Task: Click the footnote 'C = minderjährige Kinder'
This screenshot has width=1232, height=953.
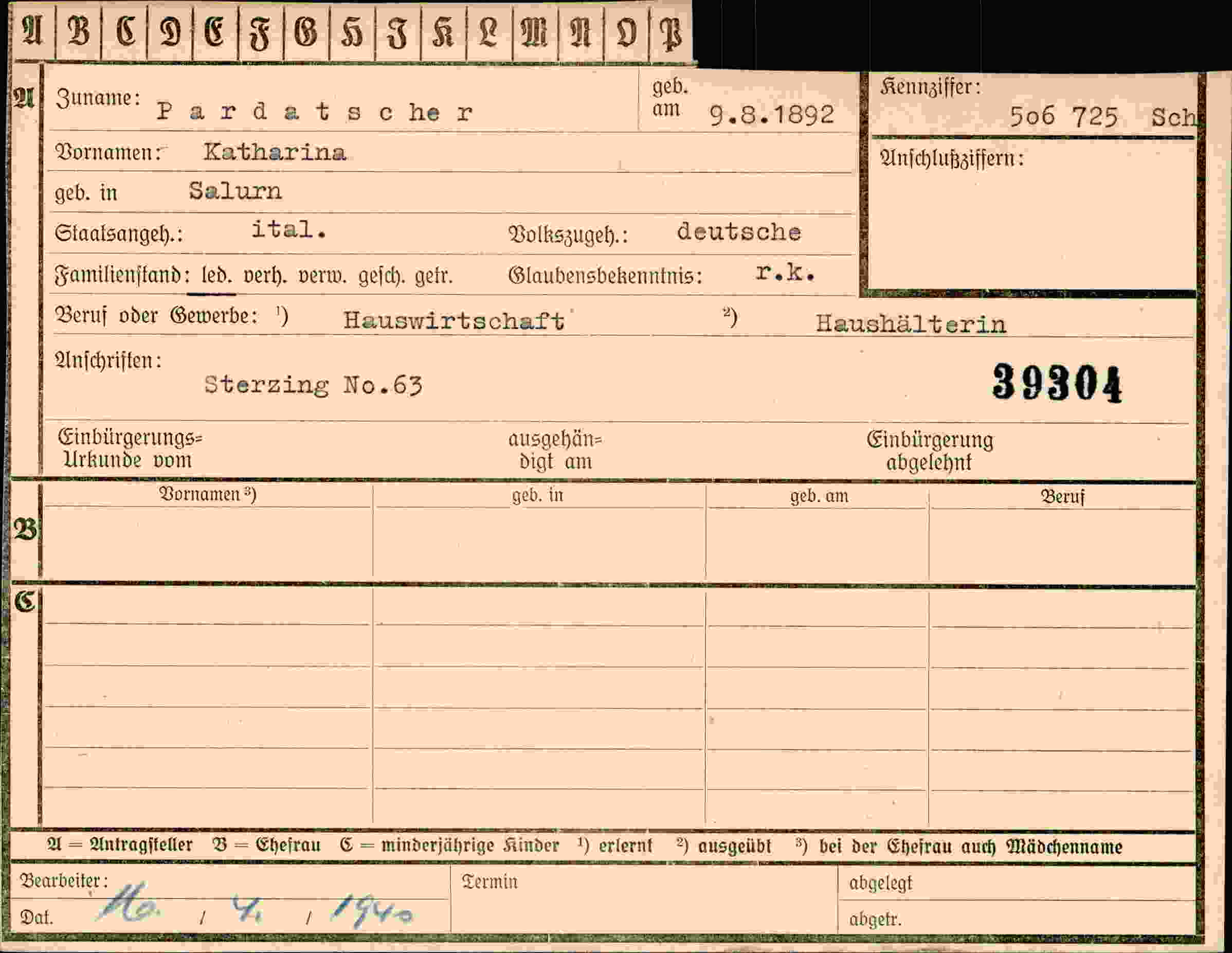Action: click(x=449, y=845)
